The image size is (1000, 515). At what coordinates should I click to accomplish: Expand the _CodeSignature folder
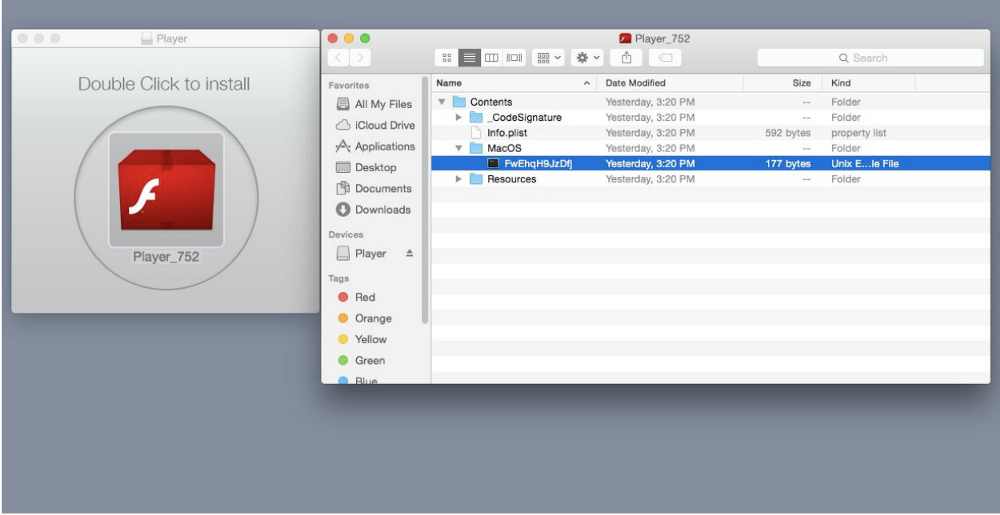point(458,117)
